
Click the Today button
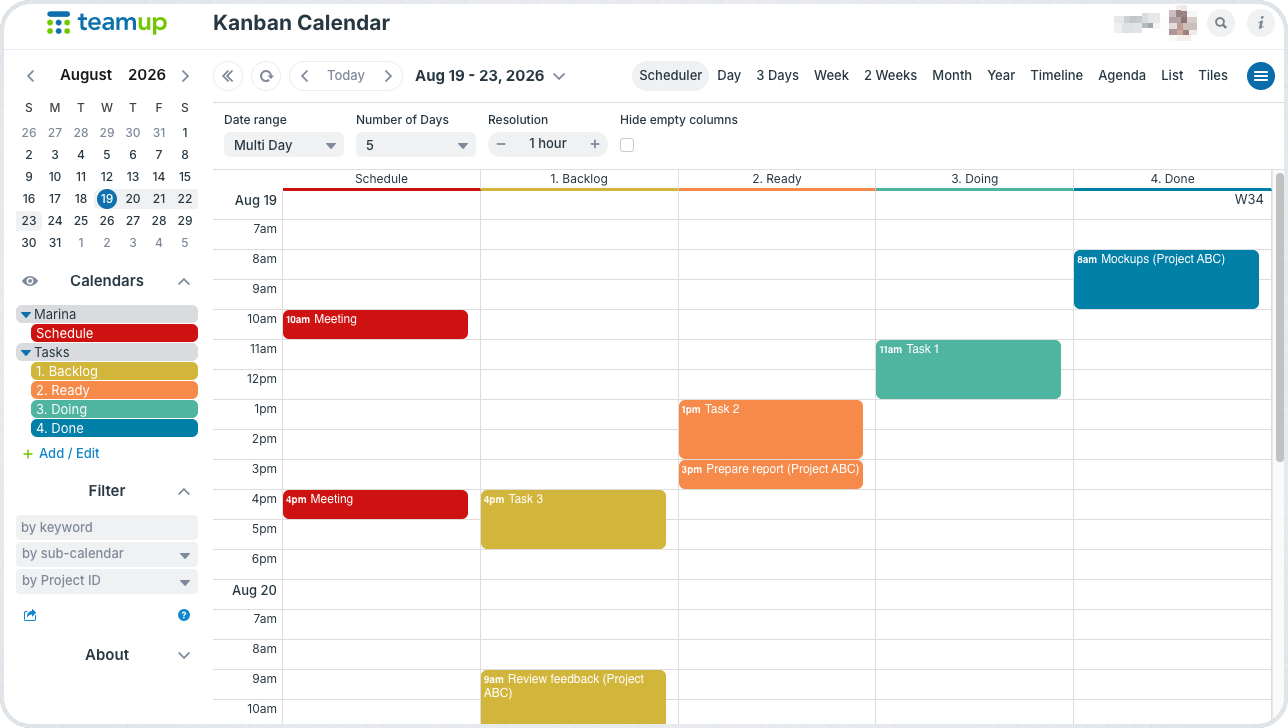(x=346, y=76)
